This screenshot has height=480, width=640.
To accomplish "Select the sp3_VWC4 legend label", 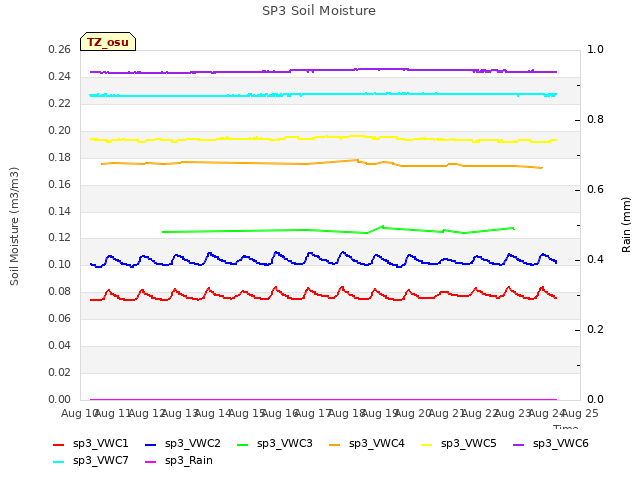I will pyautogui.click(x=376, y=444).
